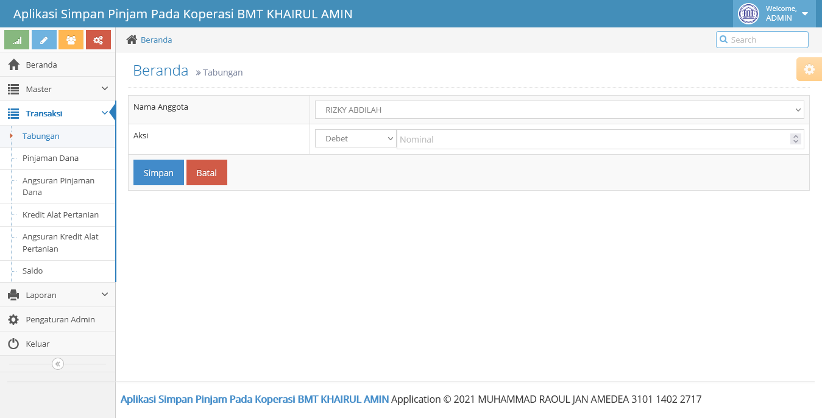Image resolution: width=822 pixels, height=418 pixels.
Task: Click the Batal button
Action: click(x=207, y=173)
